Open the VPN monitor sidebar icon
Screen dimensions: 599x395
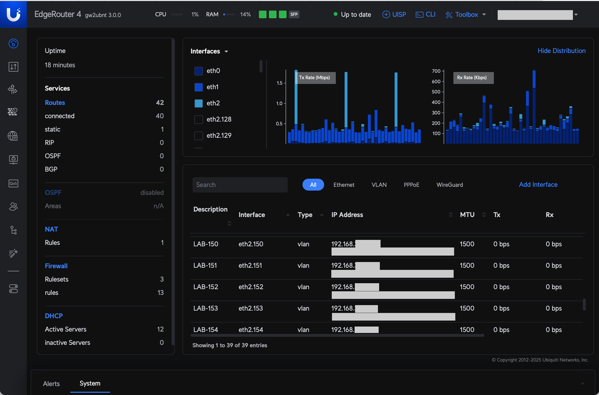pos(13,160)
